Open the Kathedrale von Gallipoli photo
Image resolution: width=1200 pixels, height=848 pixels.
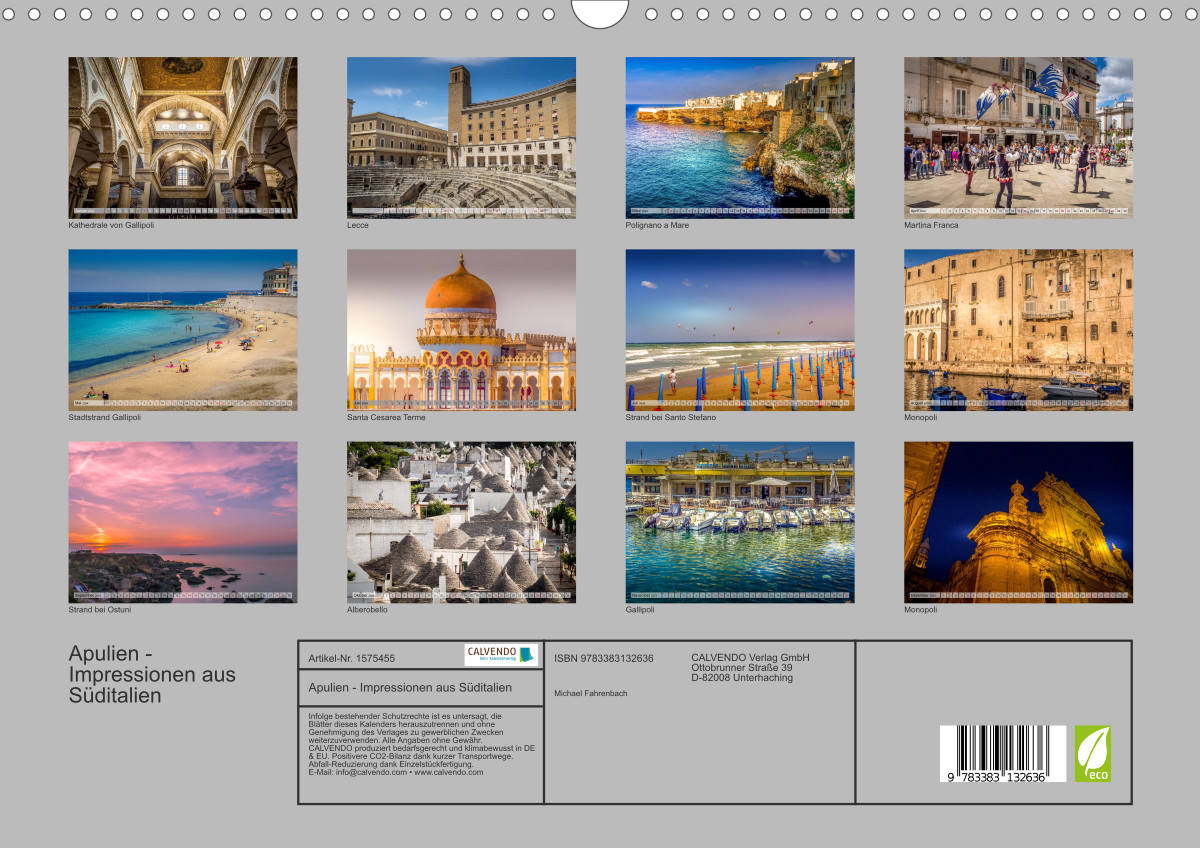click(182, 137)
